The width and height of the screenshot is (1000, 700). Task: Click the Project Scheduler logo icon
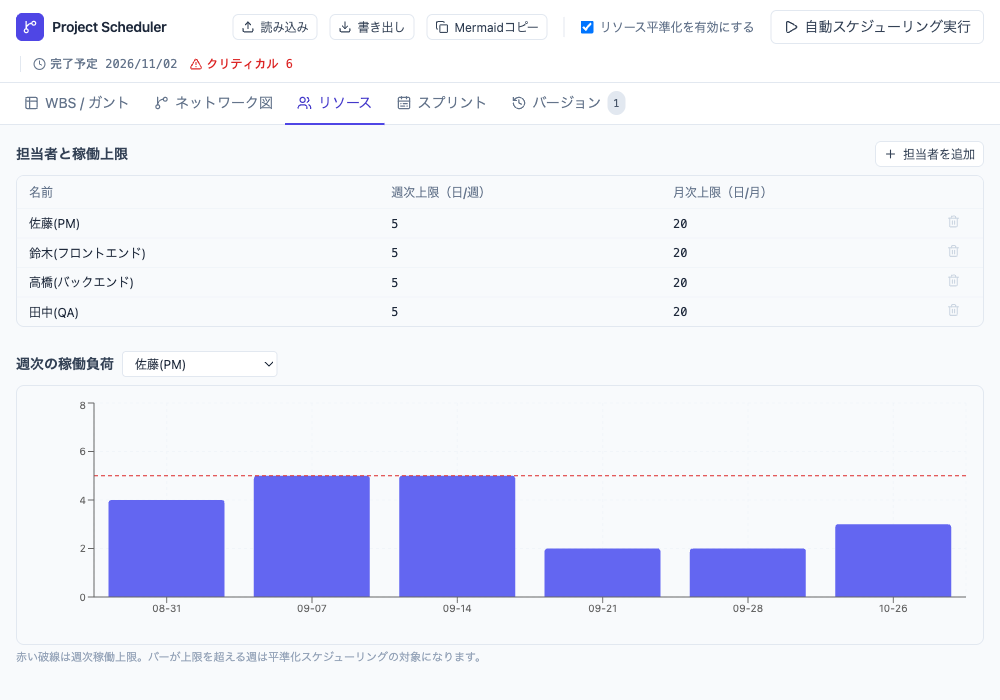point(30,27)
